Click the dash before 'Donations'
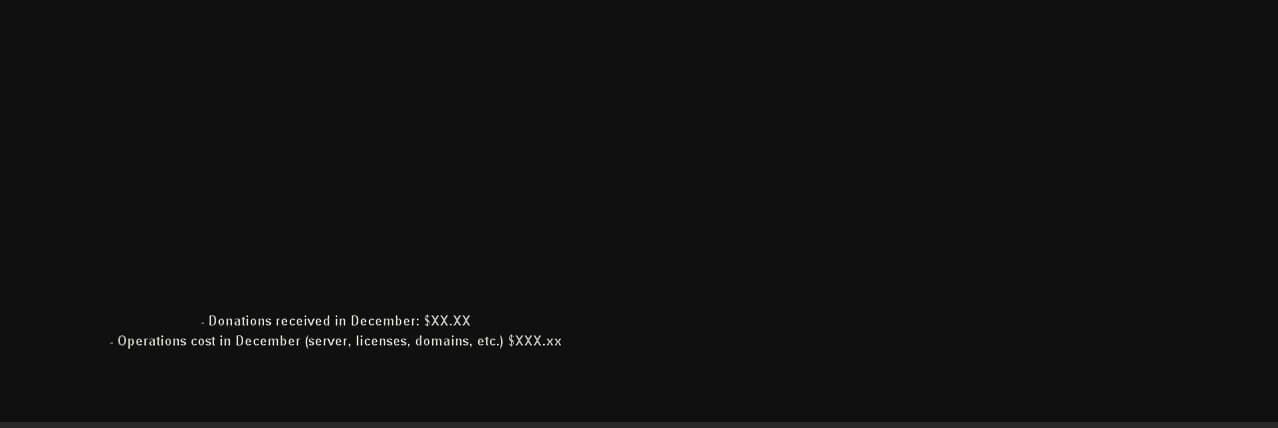 click(203, 322)
